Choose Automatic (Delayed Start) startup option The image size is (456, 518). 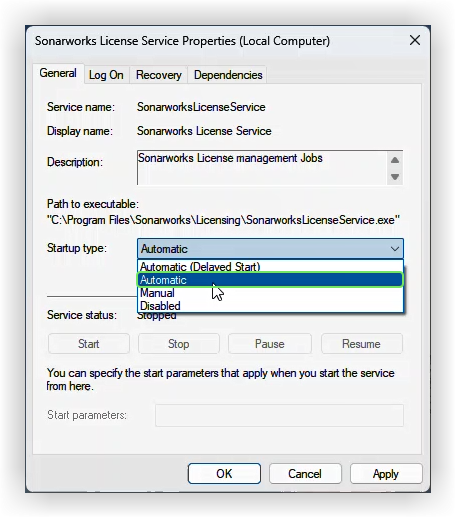coord(270,267)
